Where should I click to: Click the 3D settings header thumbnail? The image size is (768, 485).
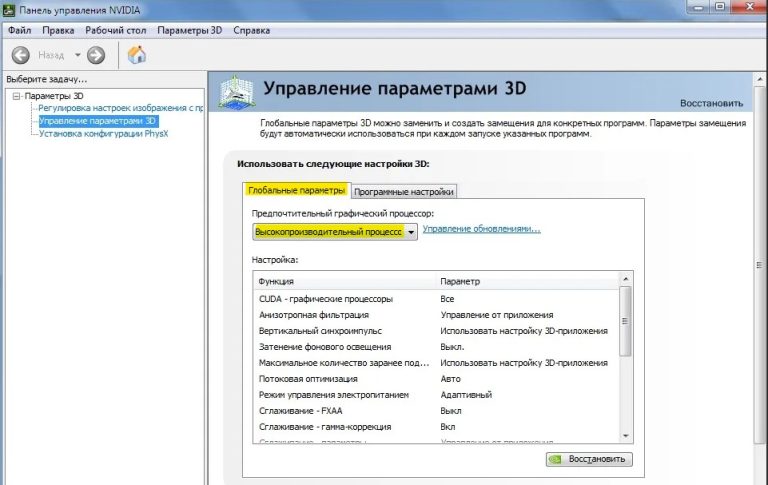point(237,92)
